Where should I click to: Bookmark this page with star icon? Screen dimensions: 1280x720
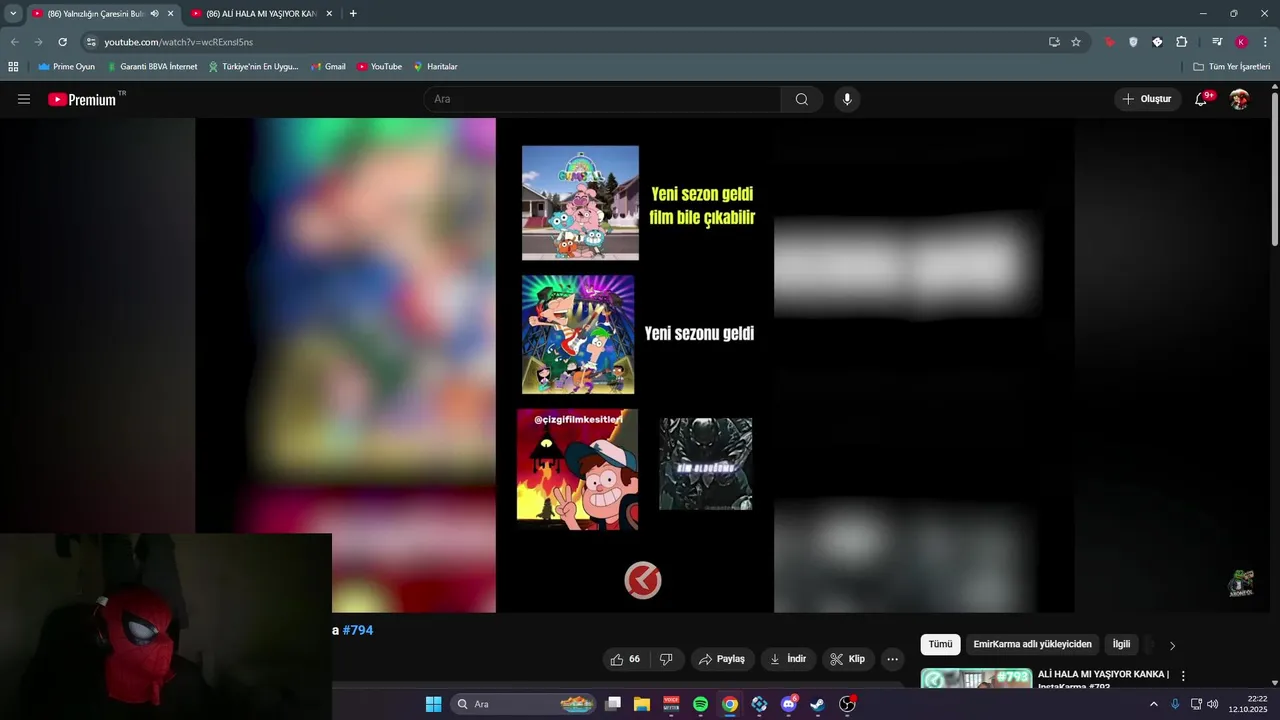1076,42
